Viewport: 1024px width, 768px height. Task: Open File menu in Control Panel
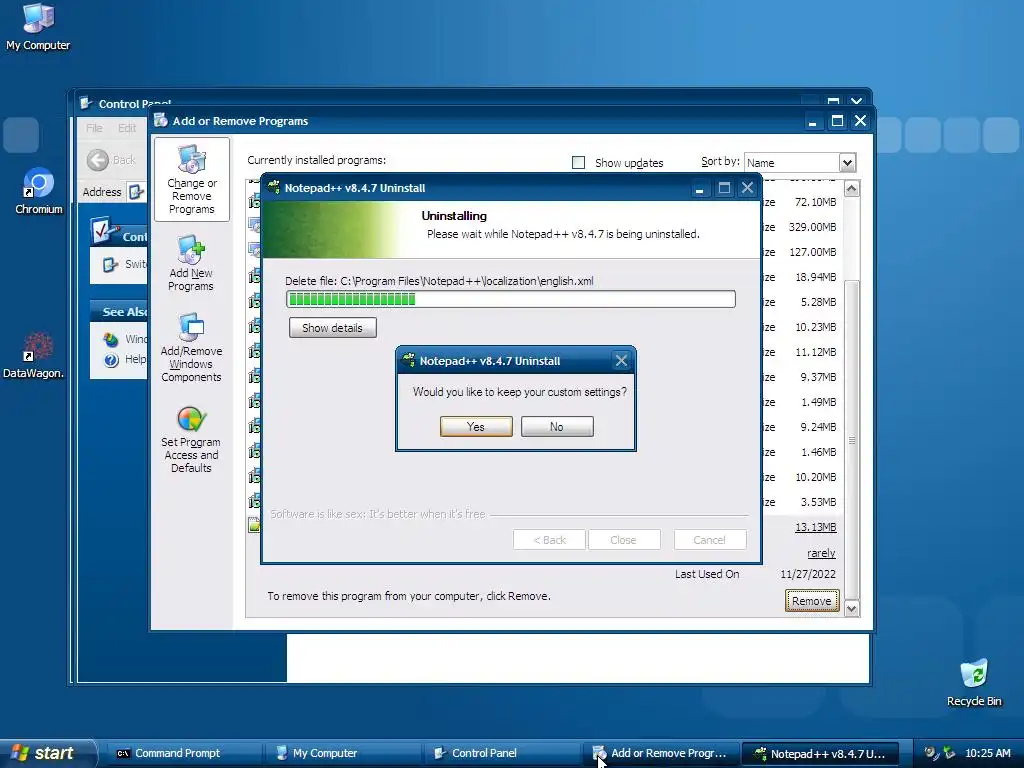point(94,128)
